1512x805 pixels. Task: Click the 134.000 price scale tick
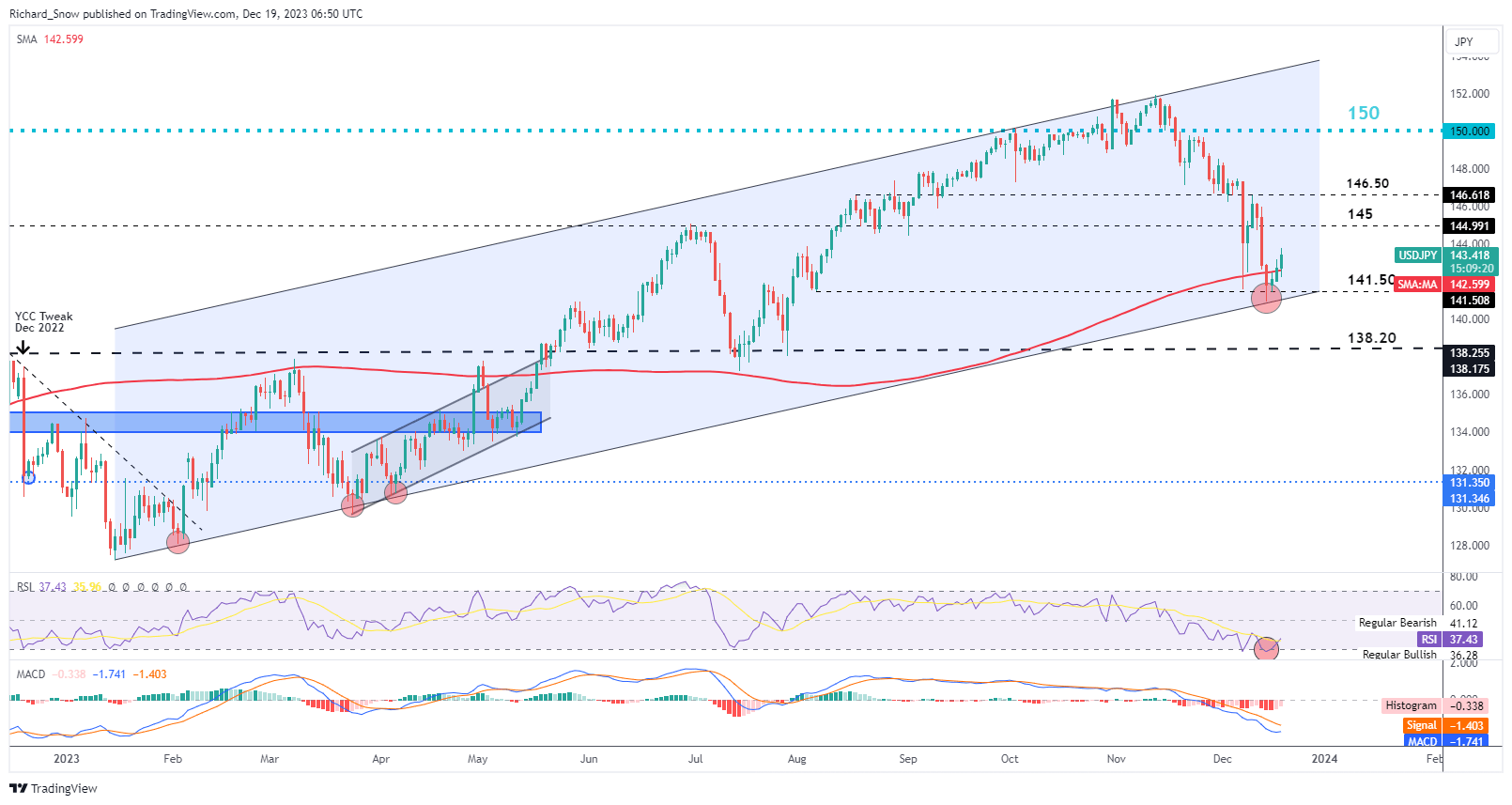1470,432
